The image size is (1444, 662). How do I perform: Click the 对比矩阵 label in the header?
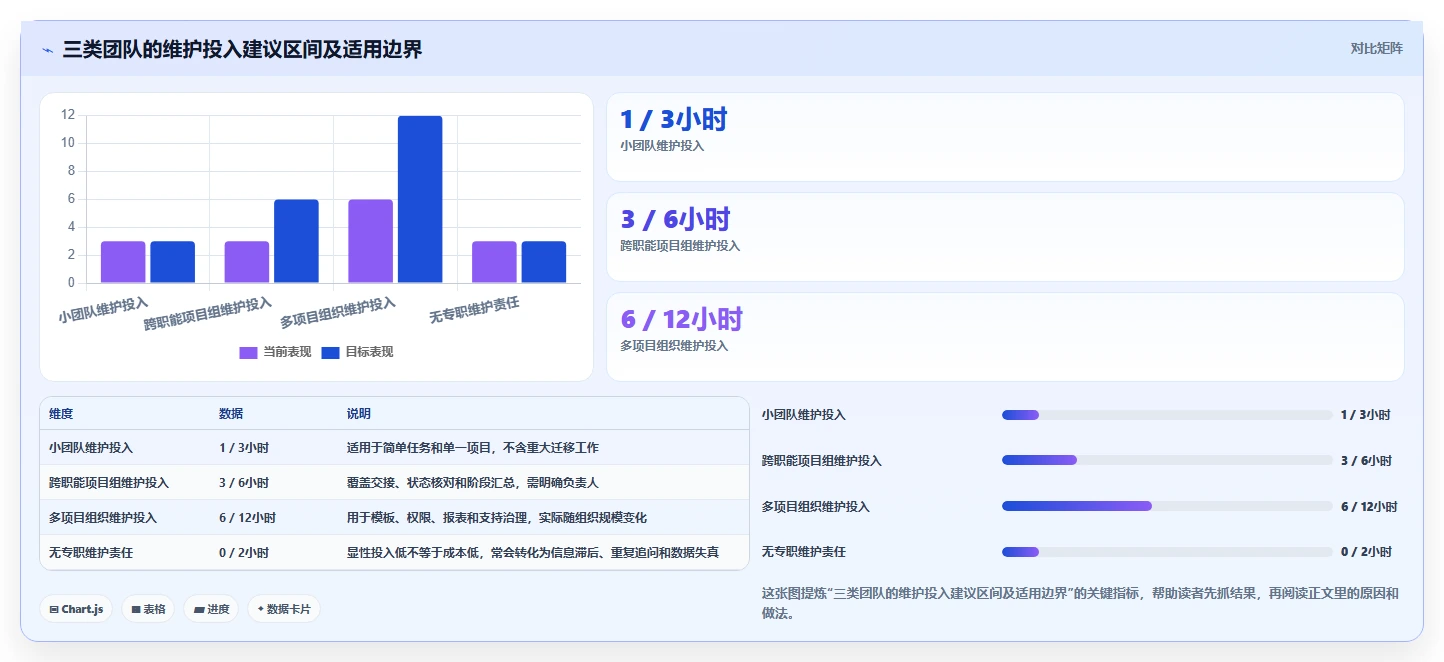1376,48
